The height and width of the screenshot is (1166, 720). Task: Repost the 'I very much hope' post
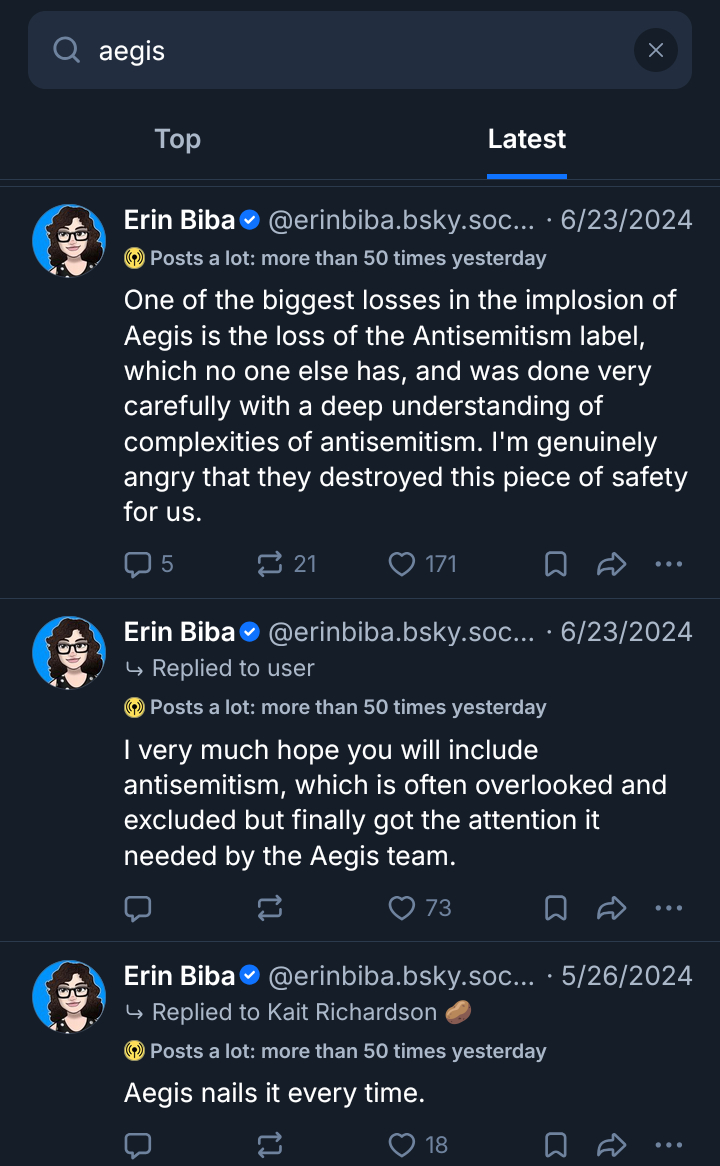270,908
